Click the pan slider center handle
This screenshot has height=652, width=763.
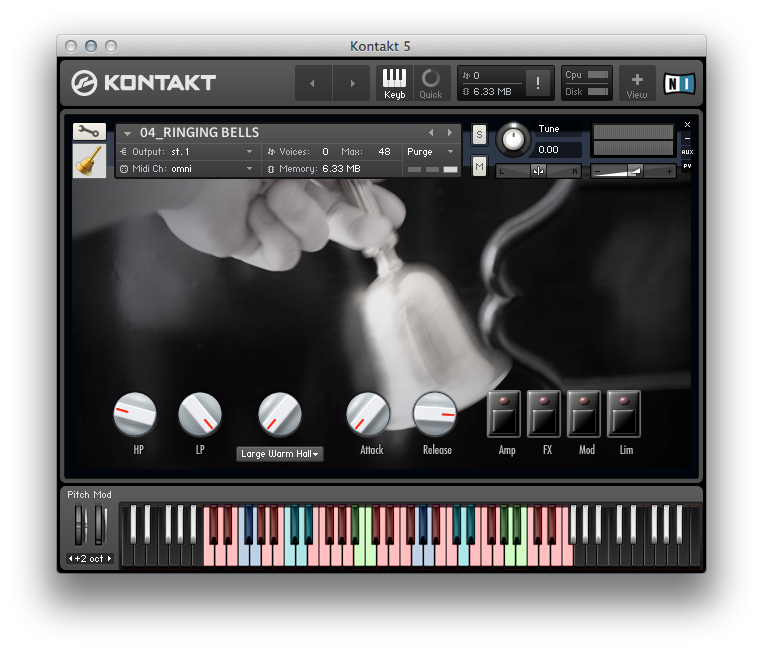[538, 171]
